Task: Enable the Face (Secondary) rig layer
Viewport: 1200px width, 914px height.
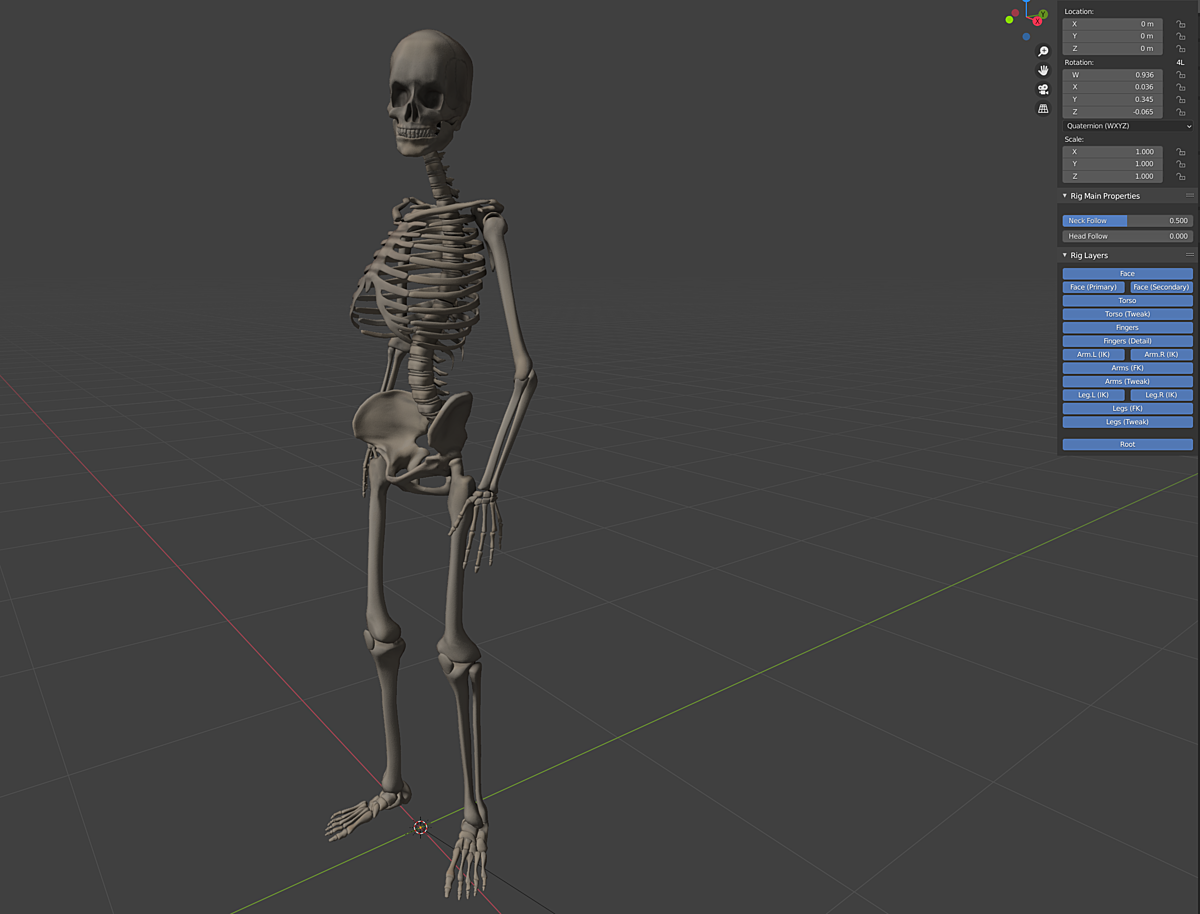Action: (1160, 287)
